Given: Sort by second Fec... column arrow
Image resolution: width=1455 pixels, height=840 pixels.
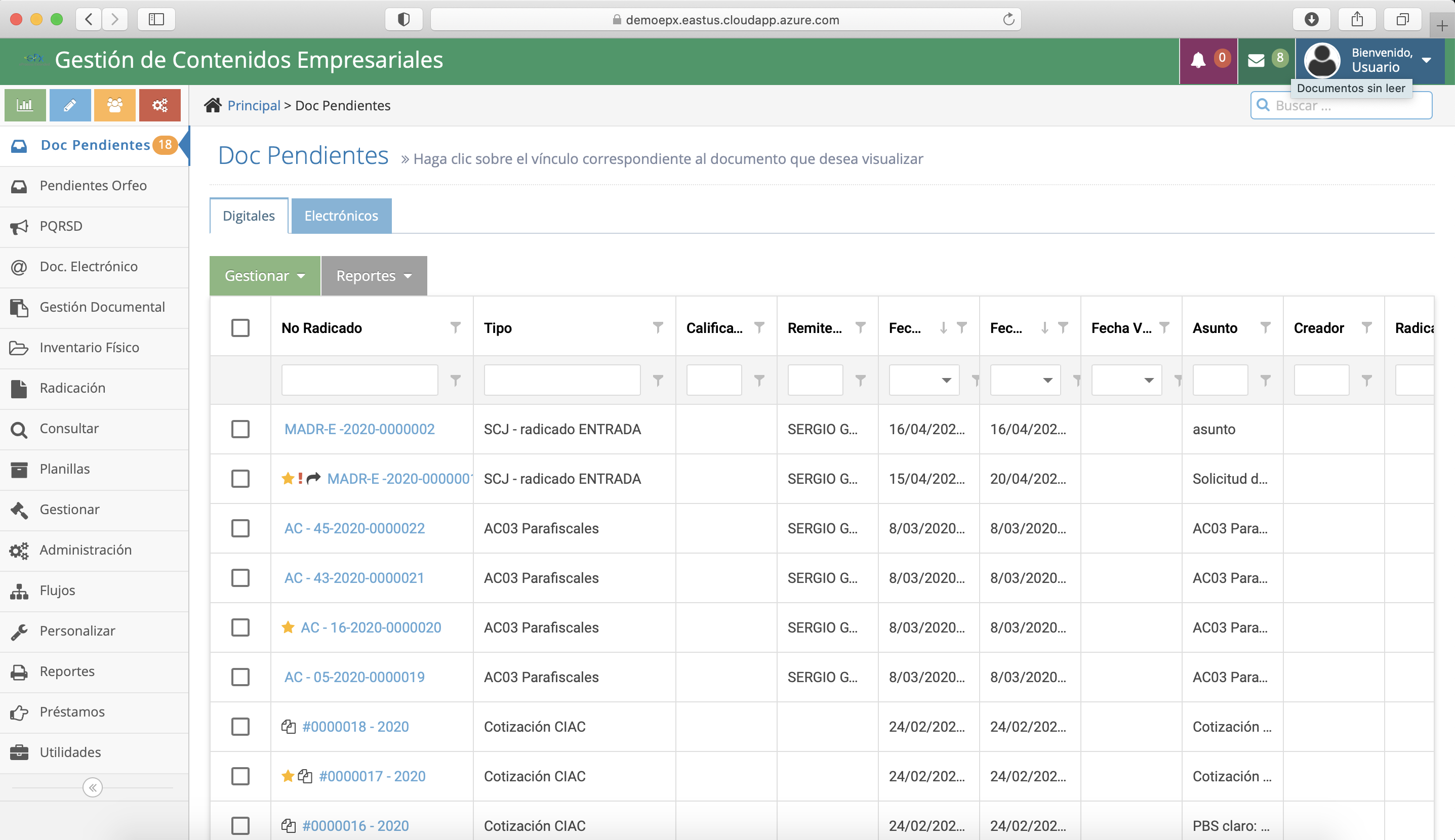Looking at the screenshot, I should pos(1044,328).
